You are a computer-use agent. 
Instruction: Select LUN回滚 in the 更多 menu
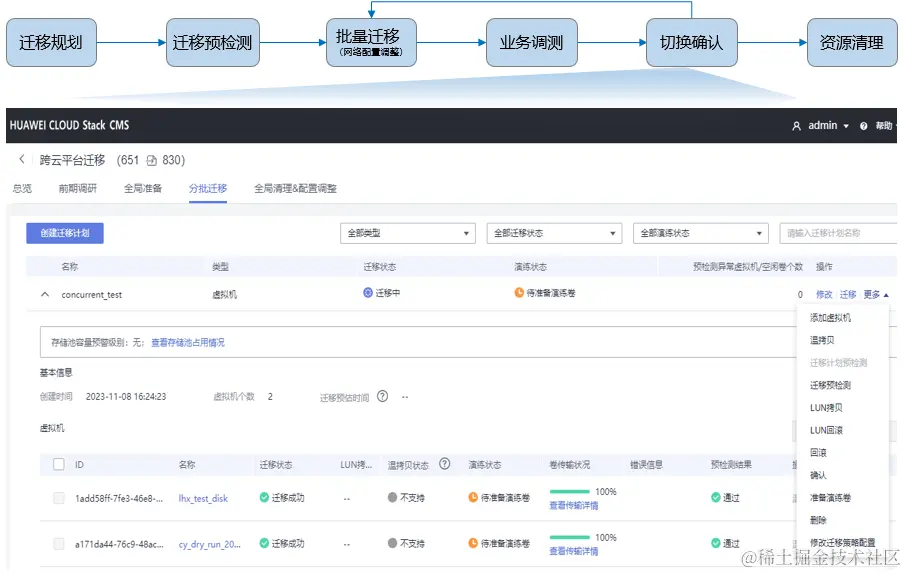coord(826,430)
